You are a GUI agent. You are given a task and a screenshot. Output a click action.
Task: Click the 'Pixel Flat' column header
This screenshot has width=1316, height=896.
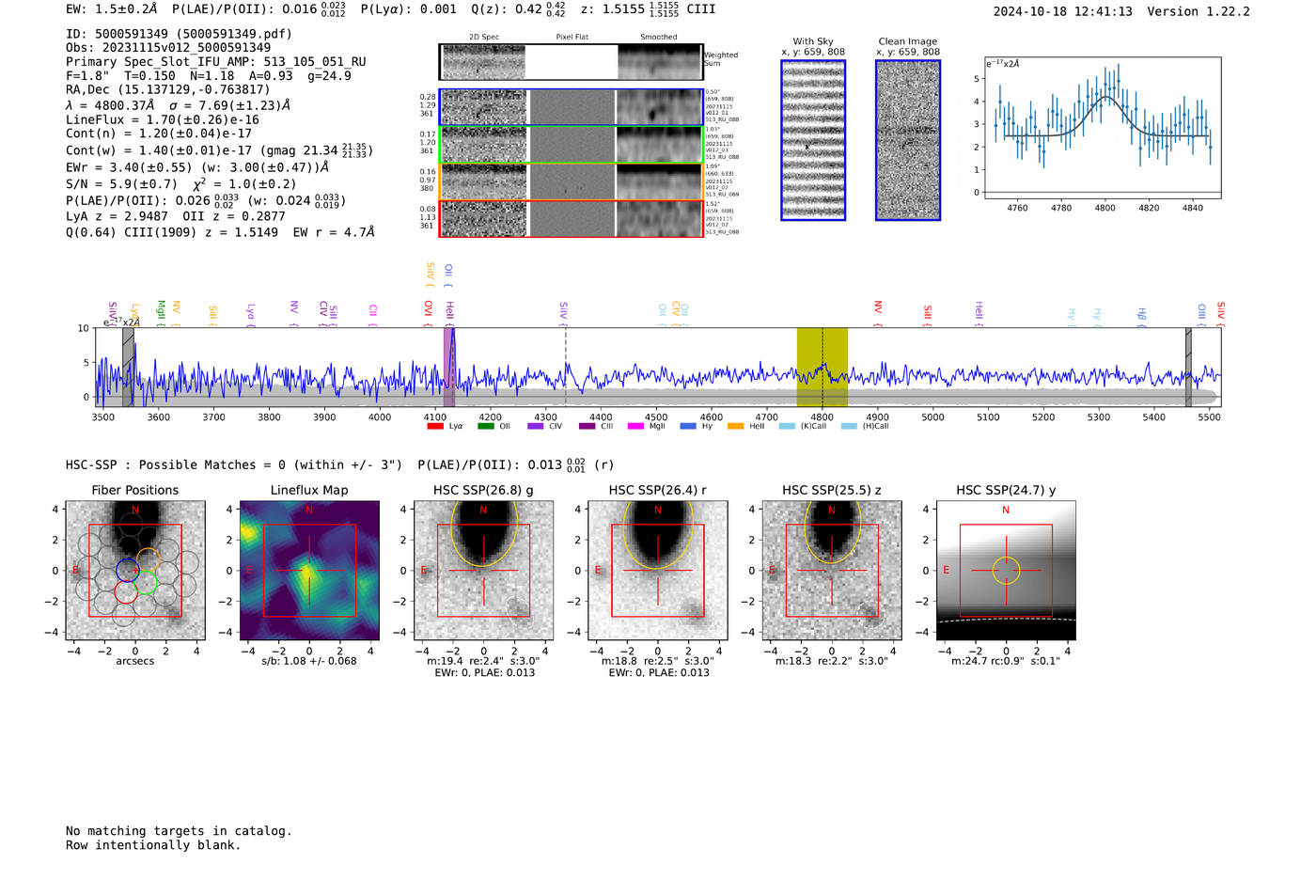572,38
